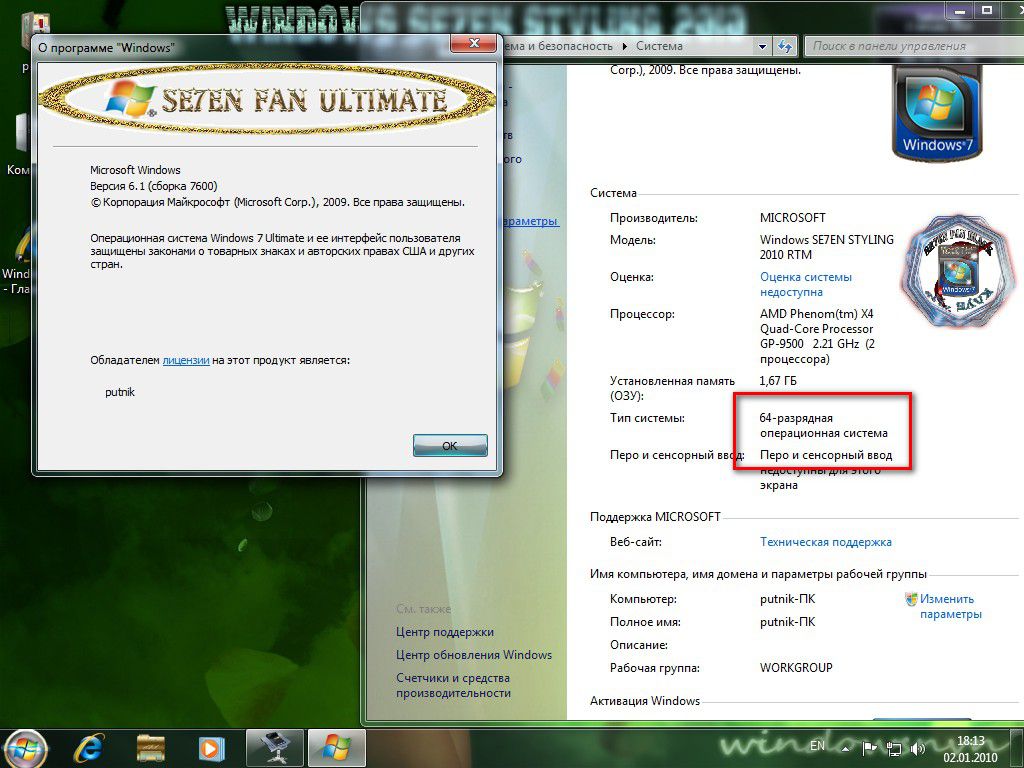Switch to About Windows taskbar item
Image resolution: width=1024 pixels, height=768 pixels.
(x=336, y=748)
